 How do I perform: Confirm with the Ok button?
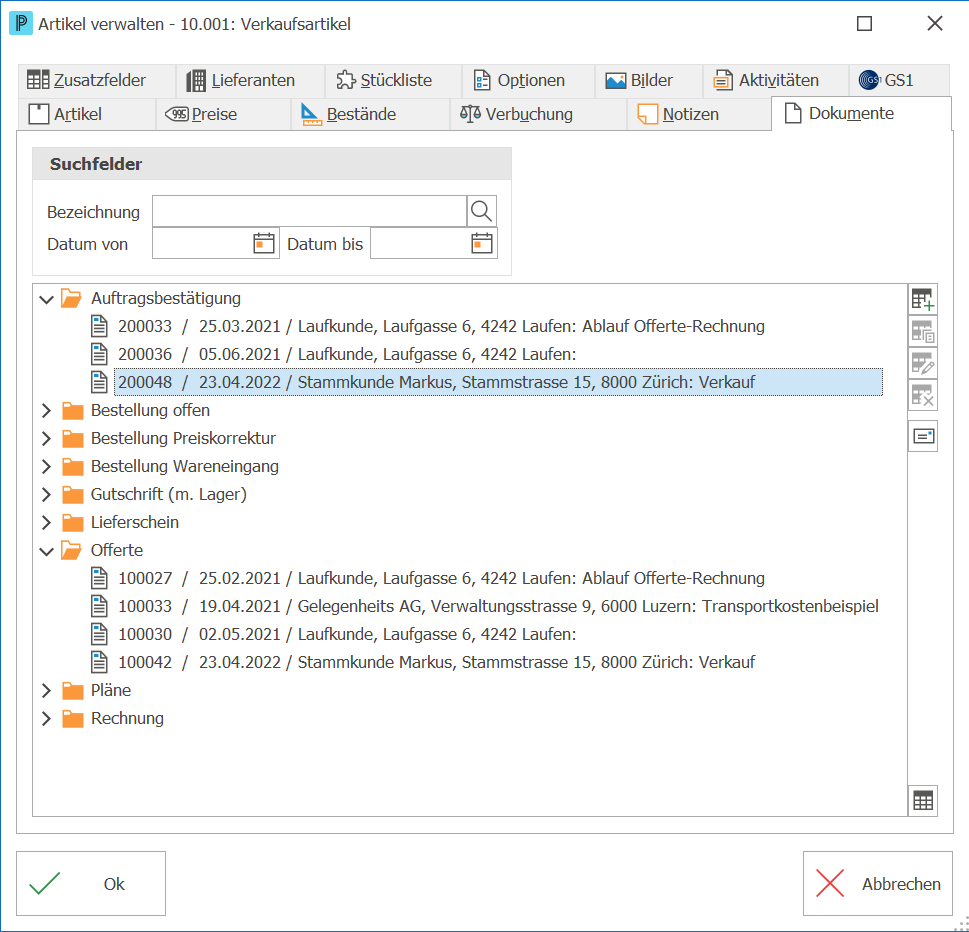[91, 883]
